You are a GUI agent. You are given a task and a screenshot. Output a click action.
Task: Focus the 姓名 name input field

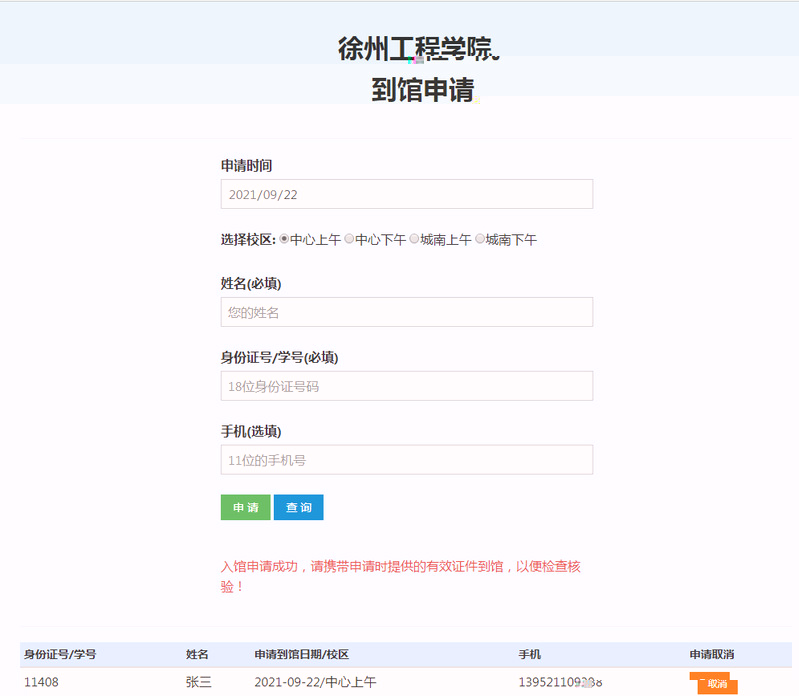click(x=406, y=312)
